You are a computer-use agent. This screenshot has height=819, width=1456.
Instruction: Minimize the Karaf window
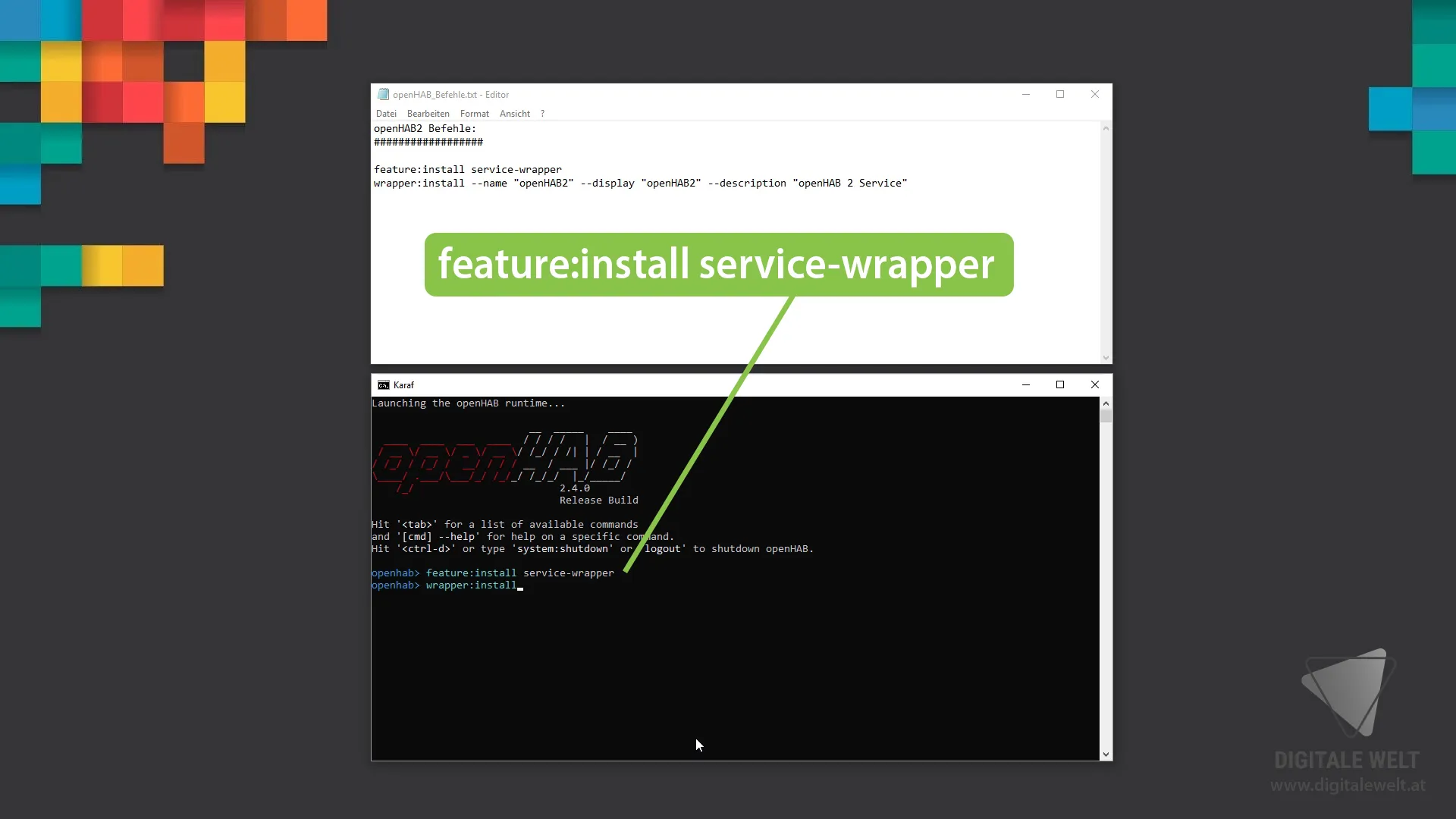pyautogui.click(x=1026, y=384)
